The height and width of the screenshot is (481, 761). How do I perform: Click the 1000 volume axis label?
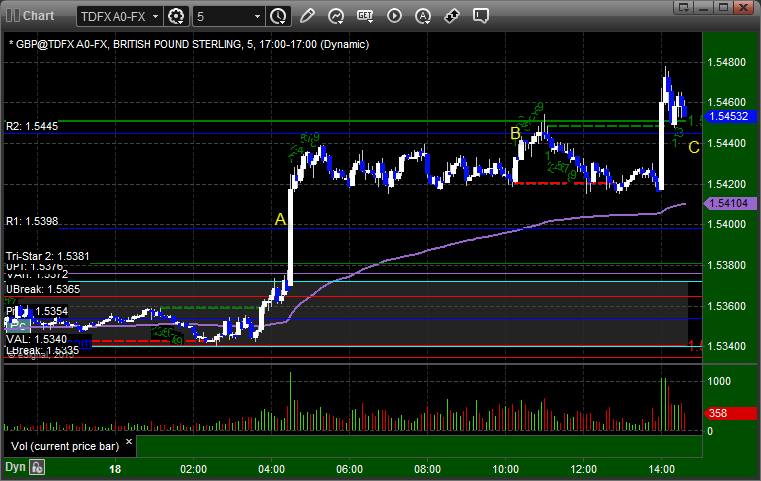(x=719, y=381)
